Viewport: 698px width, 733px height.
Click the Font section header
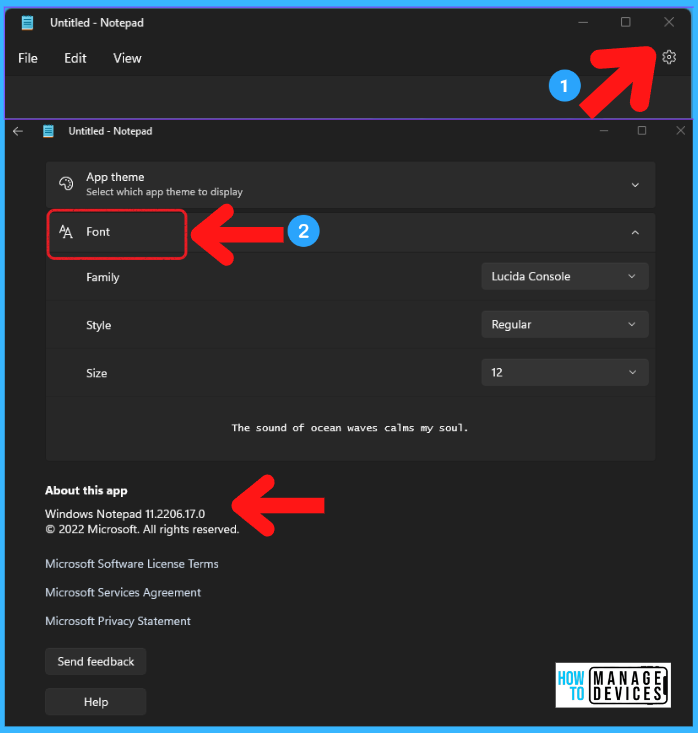coord(351,232)
